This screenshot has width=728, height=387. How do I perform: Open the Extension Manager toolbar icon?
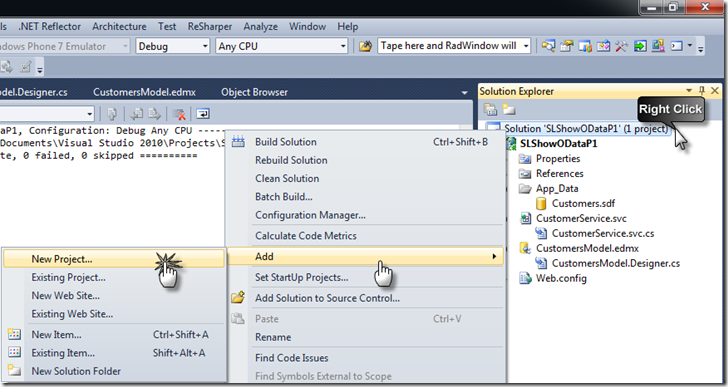pos(658,46)
